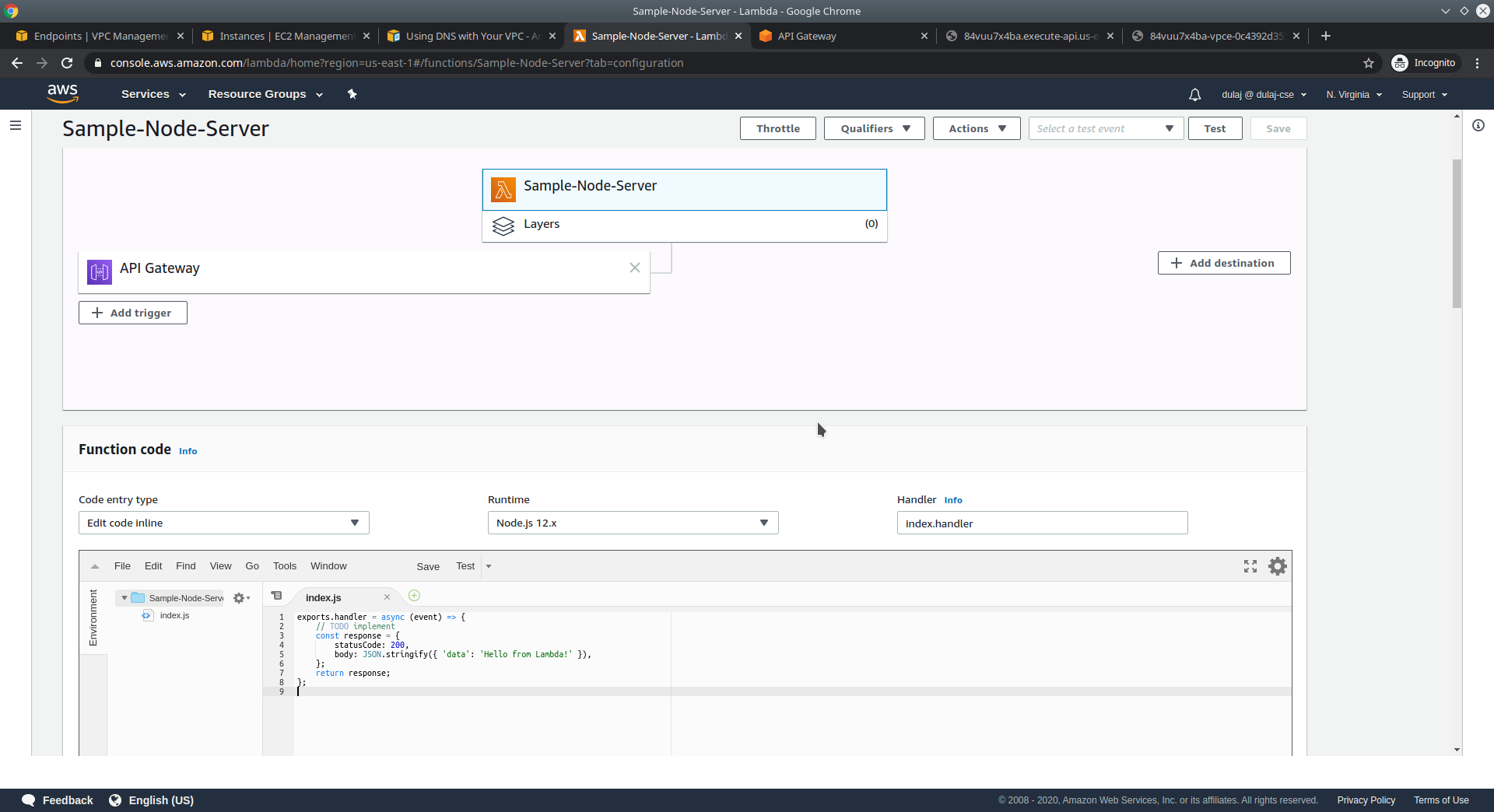This screenshot has width=1494, height=812.
Task: Click the Add trigger button
Action: [132, 312]
